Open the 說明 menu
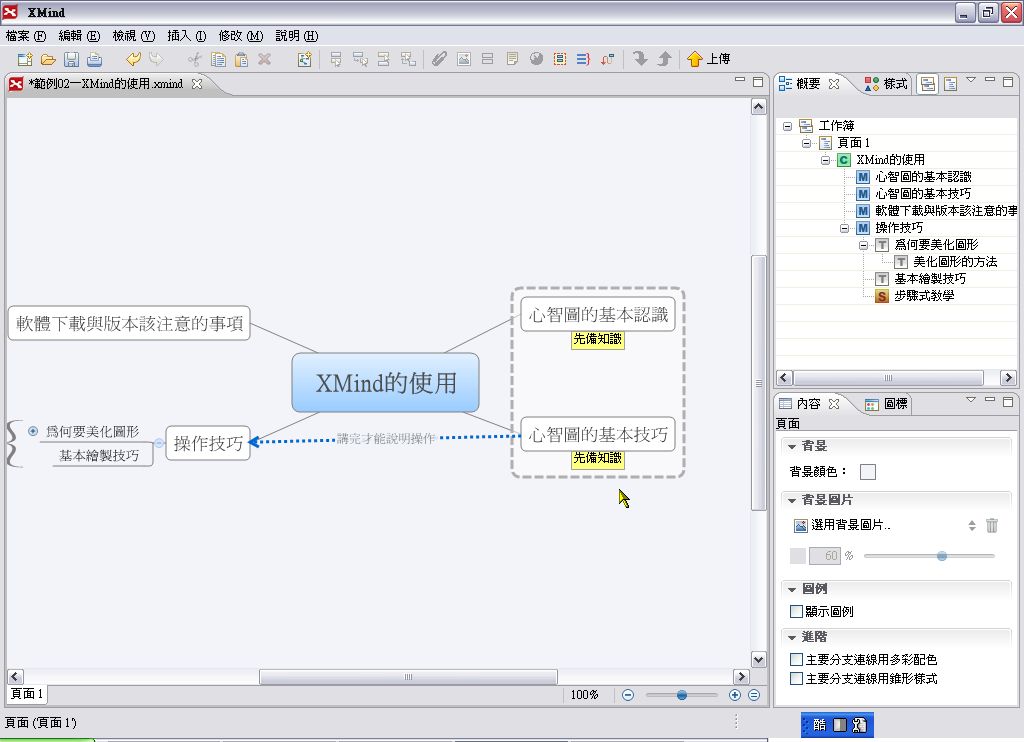 296,36
